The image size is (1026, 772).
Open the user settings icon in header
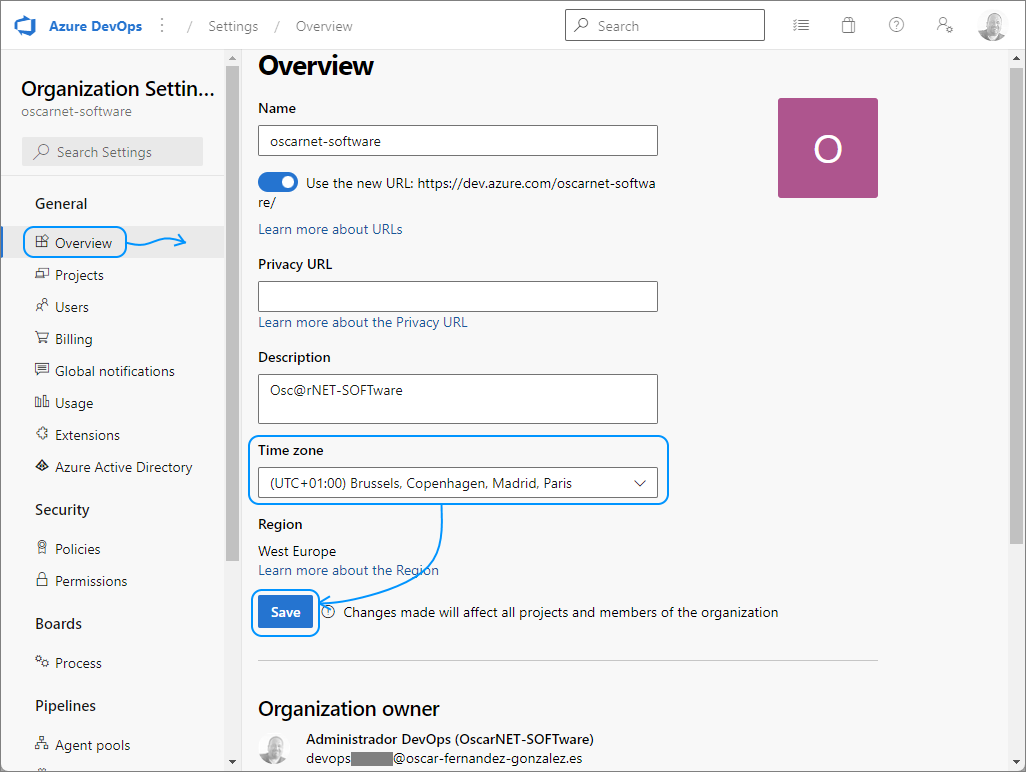(x=944, y=25)
